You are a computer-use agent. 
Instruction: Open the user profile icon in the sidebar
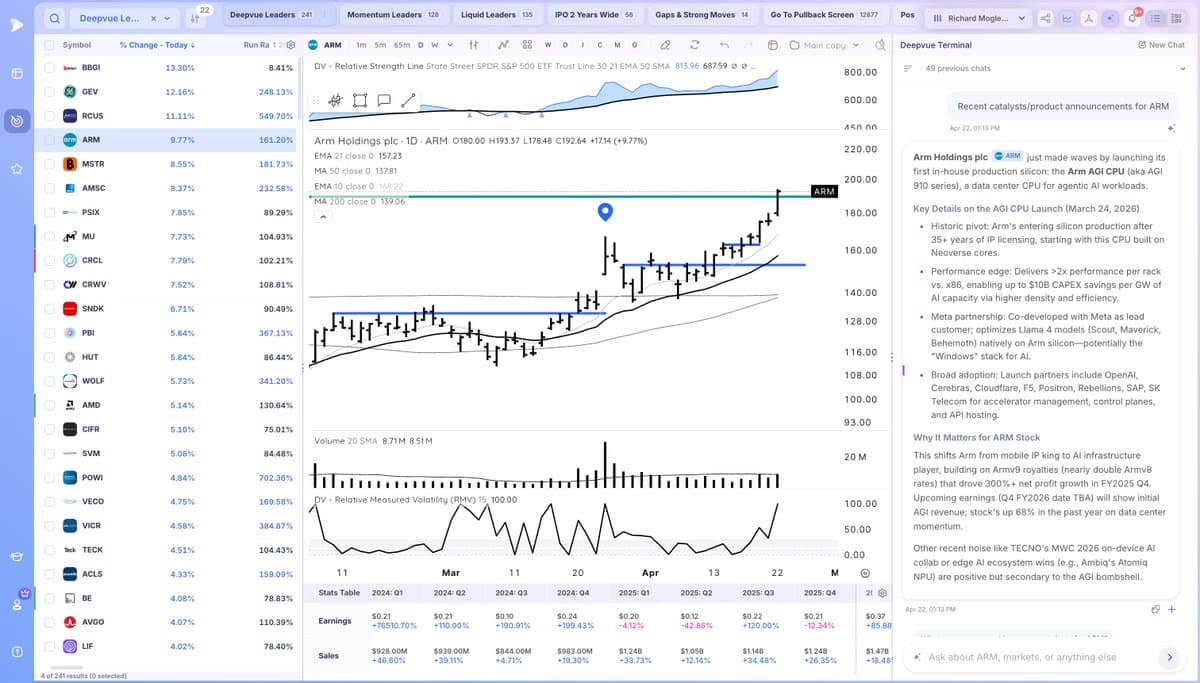17,603
